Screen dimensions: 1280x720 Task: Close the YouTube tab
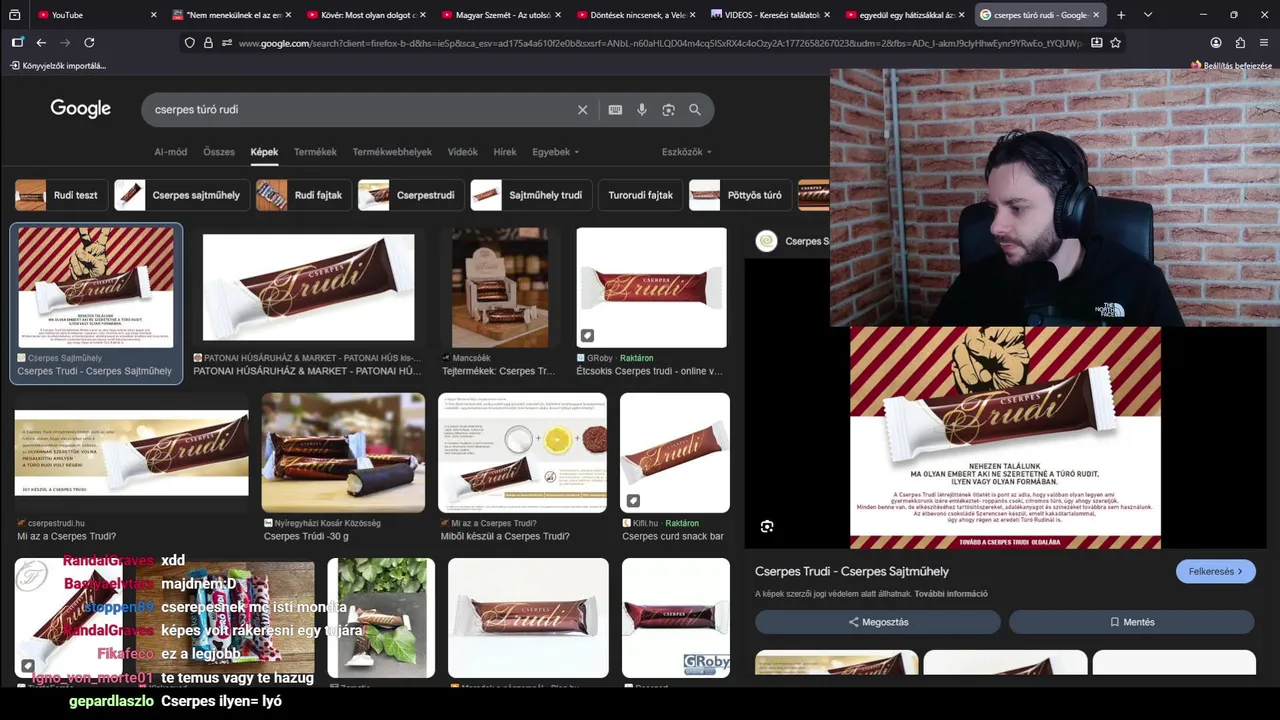pos(153,15)
